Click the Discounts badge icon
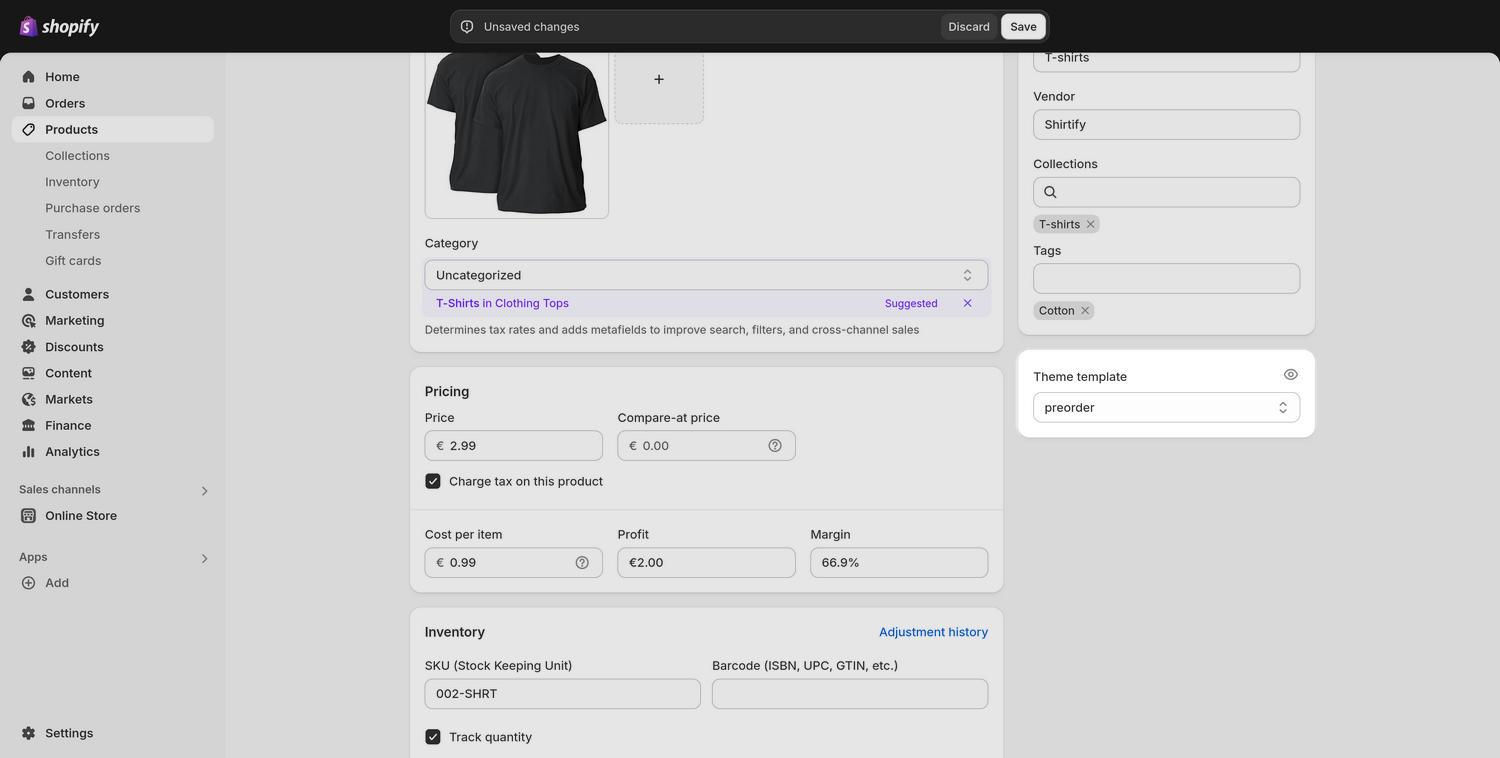The height and width of the screenshot is (758, 1500). pyautogui.click(x=28, y=347)
